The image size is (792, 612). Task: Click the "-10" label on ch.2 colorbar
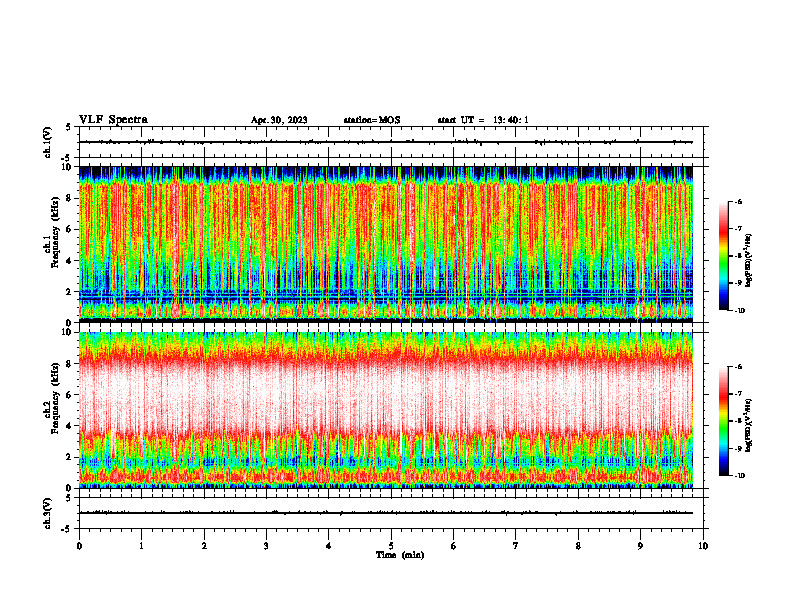(739, 476)
